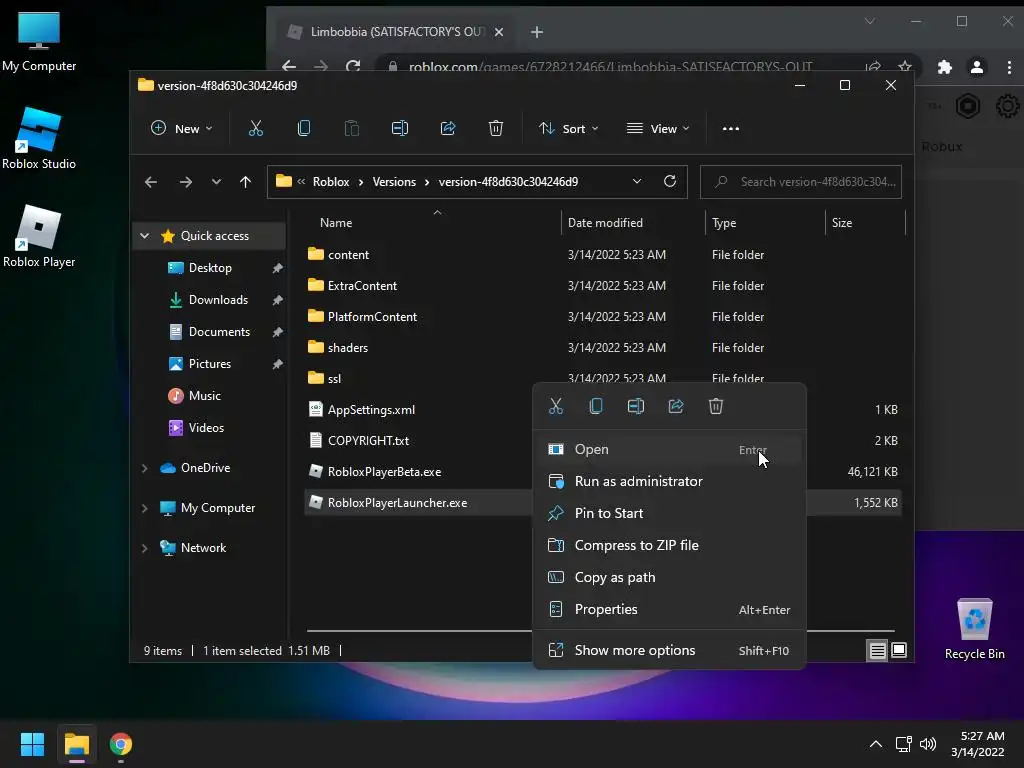Screen dimensions: 1024x768
Task: Select Compress to ZIP file
Action: point(669,545)
